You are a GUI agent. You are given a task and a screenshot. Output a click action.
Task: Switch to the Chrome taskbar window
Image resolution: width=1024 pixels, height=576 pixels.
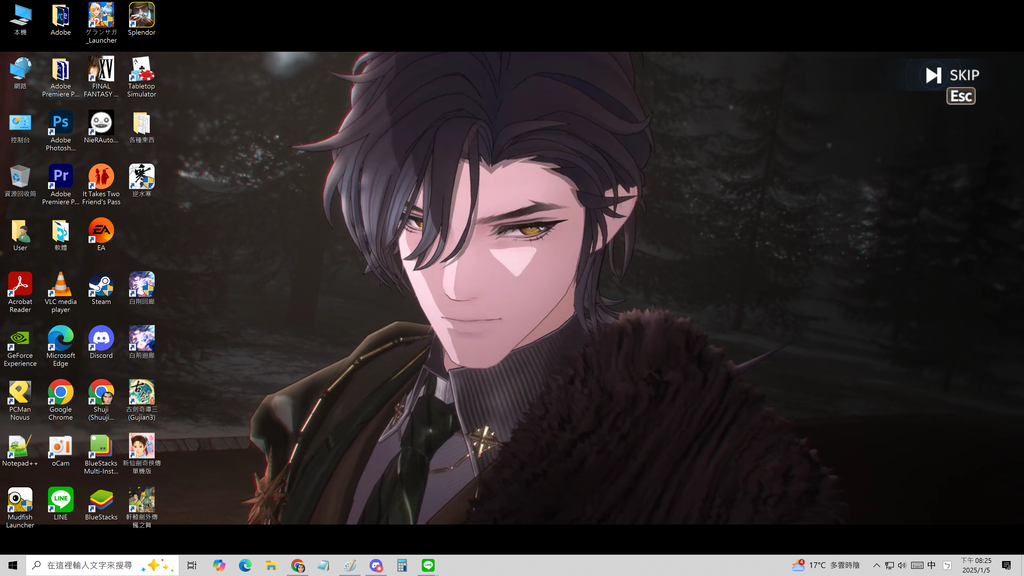click(298, 566)
